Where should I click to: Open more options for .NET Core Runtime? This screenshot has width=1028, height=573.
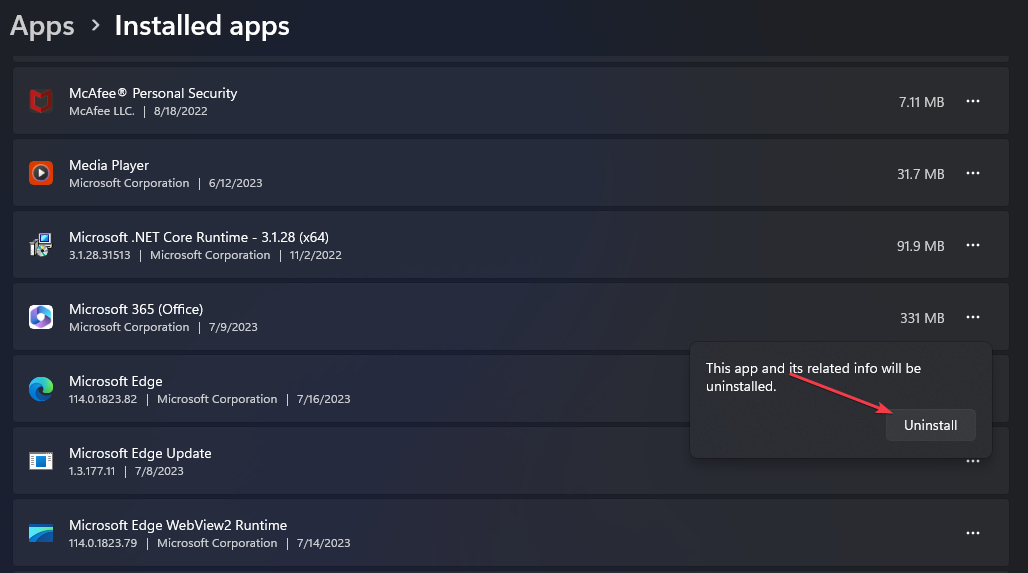[973, 245]
